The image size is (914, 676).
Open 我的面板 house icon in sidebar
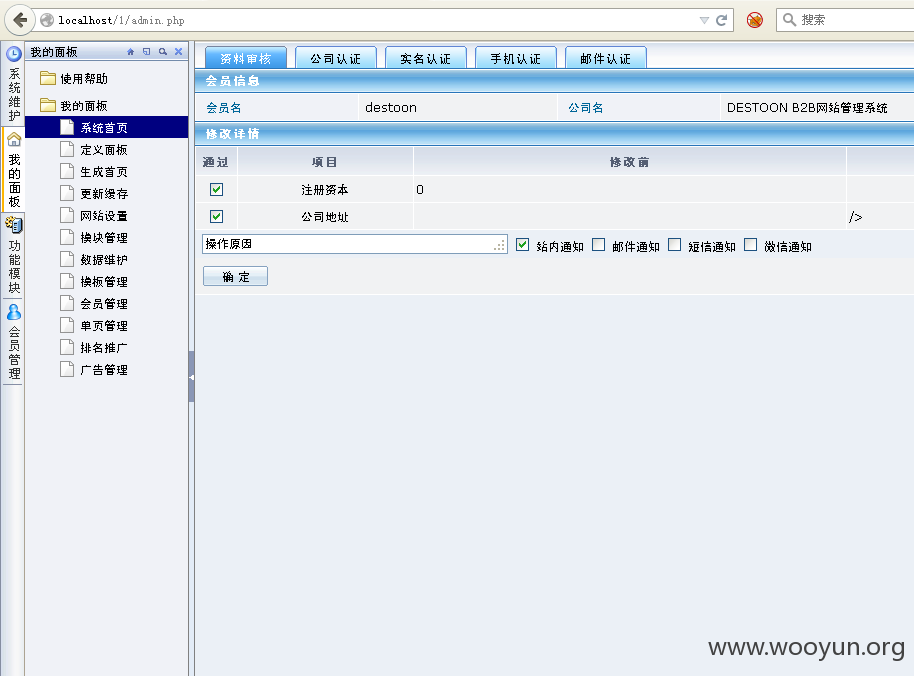14,139
